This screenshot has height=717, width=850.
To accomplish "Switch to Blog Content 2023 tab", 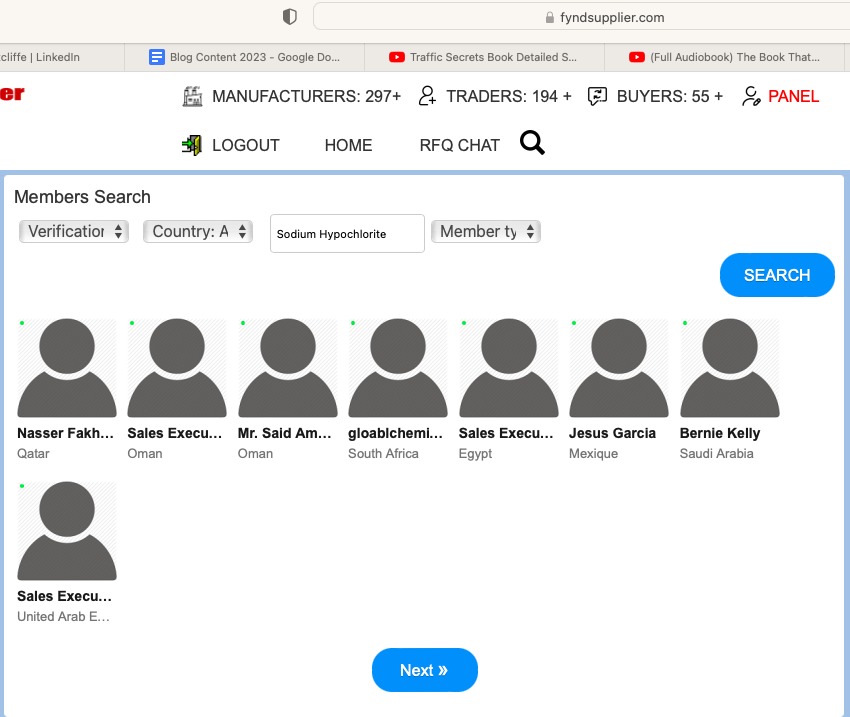I will click(x=244, y=57).
